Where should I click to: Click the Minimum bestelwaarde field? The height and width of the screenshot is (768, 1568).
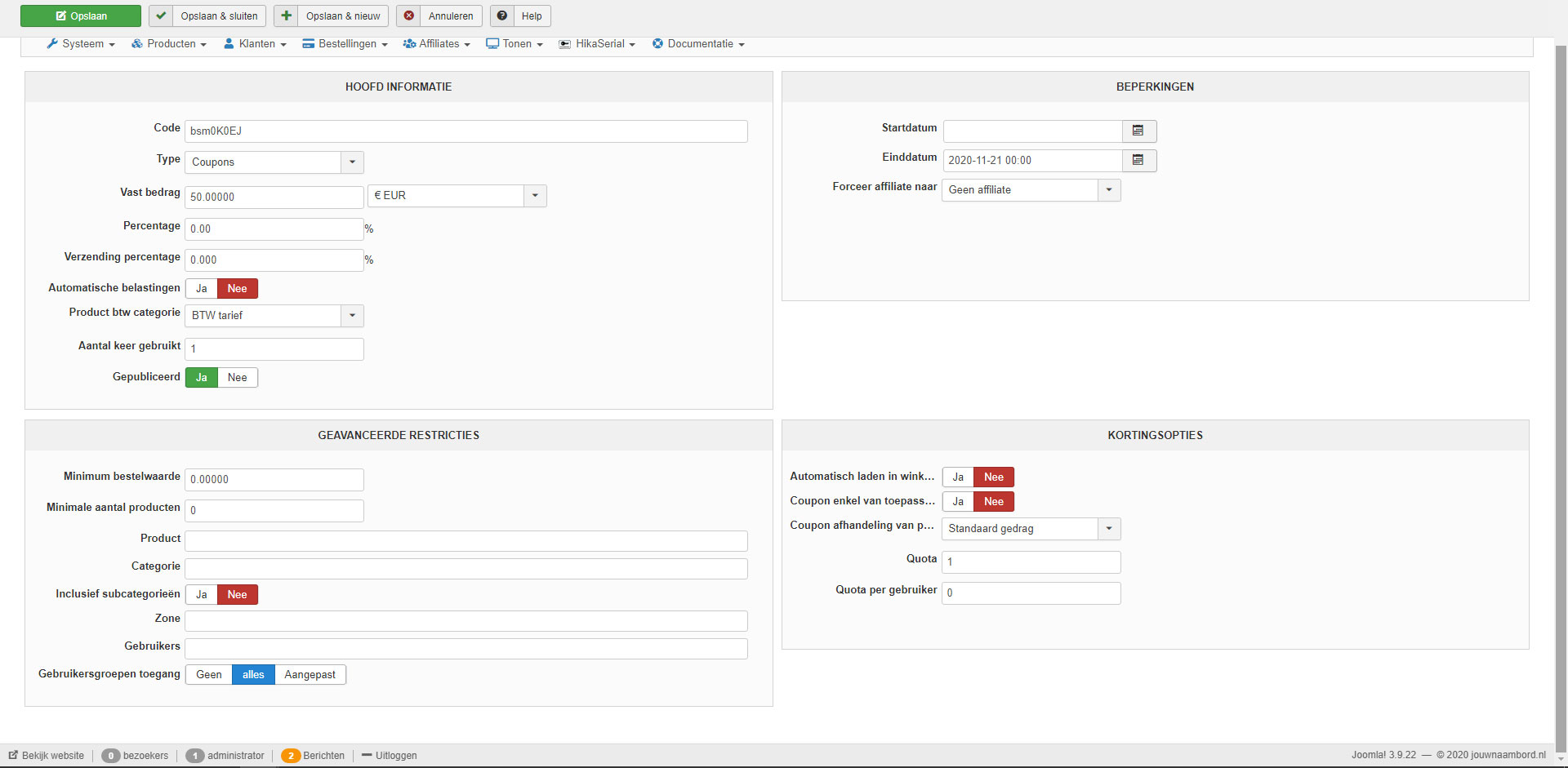click(x=274, y=479)
